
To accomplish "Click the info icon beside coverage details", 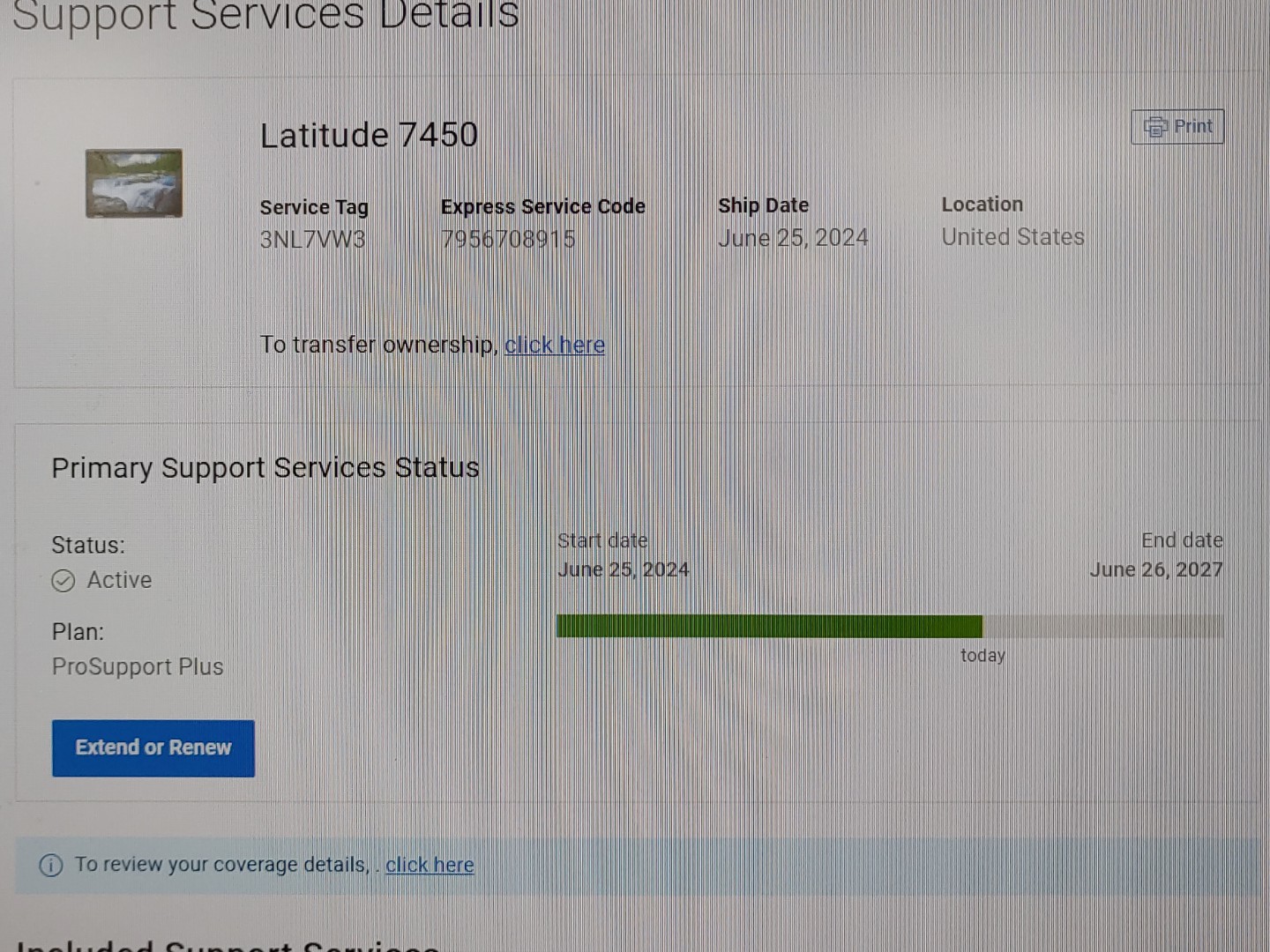I will coord(51,866).
